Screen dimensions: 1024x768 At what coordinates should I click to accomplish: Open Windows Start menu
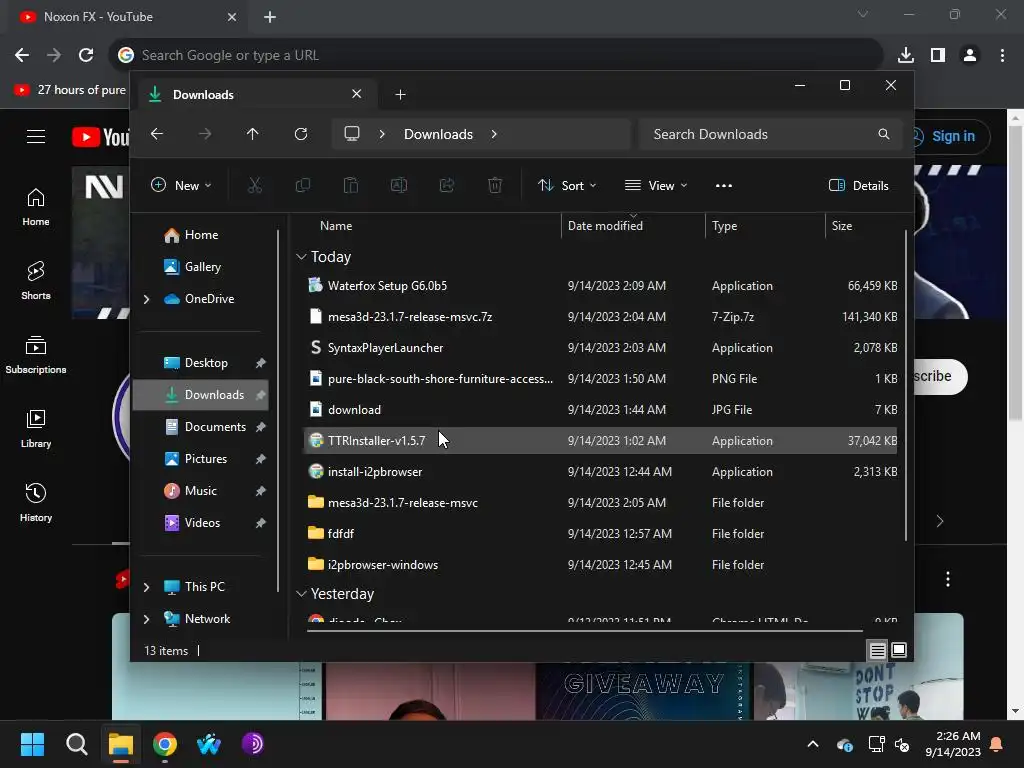[x=32, y=744]
